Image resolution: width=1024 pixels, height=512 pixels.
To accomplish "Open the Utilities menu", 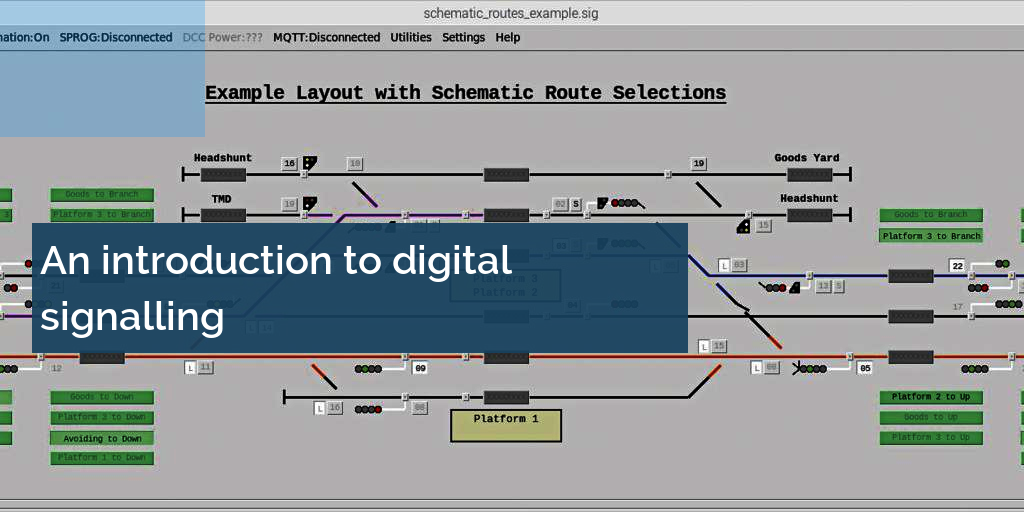I will pos(411,37).
